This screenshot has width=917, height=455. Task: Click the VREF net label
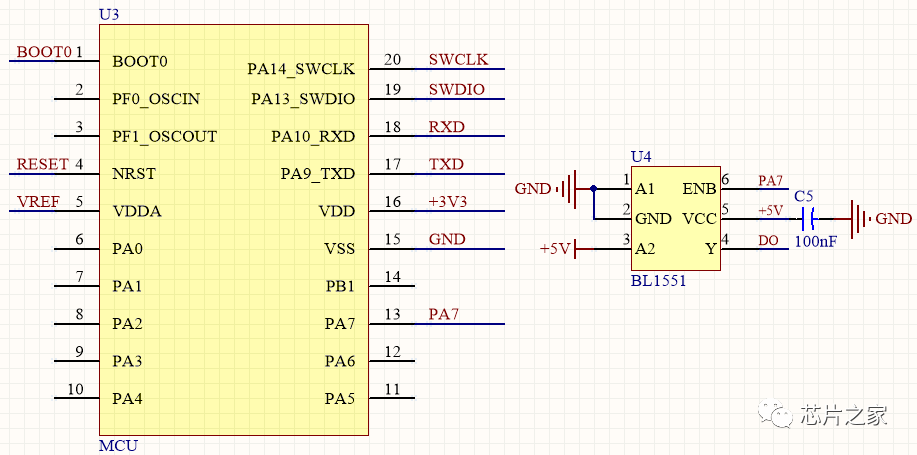(x=39, y=202)
